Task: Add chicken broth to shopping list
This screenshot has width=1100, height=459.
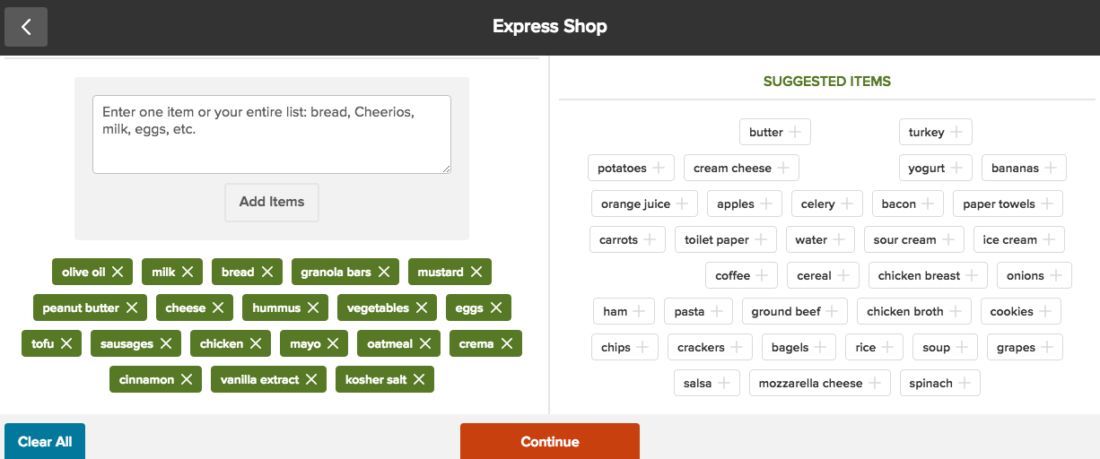Action: tap(957, 311)
